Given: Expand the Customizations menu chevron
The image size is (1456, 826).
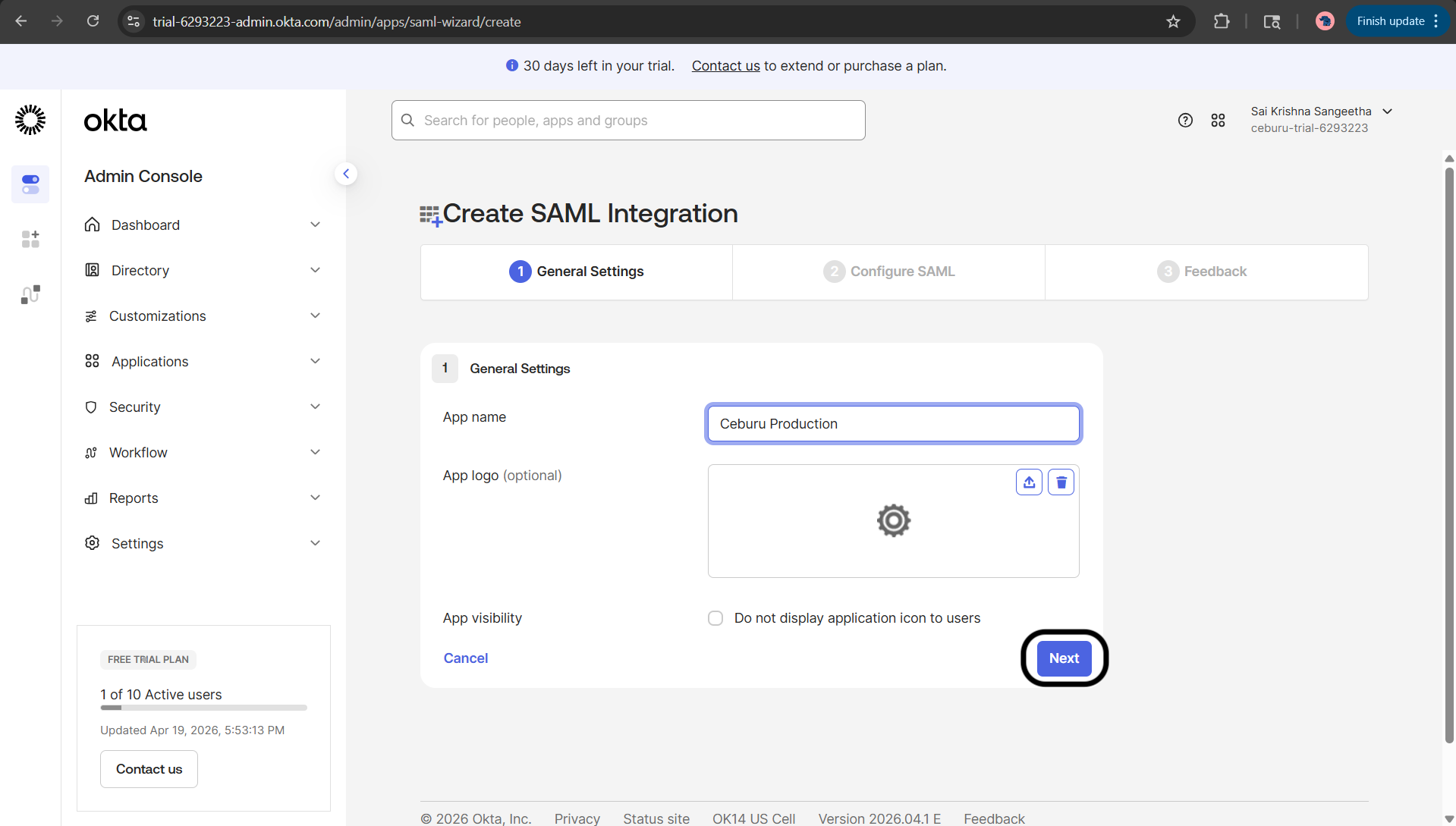Looking at the screenshot, I should (315, 316).
